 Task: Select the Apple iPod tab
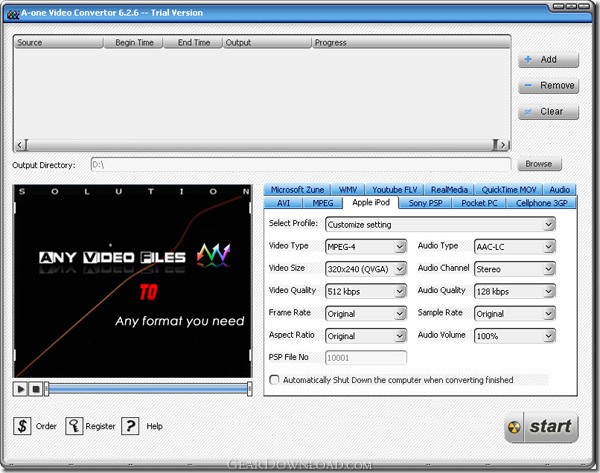tap(371, 202)
